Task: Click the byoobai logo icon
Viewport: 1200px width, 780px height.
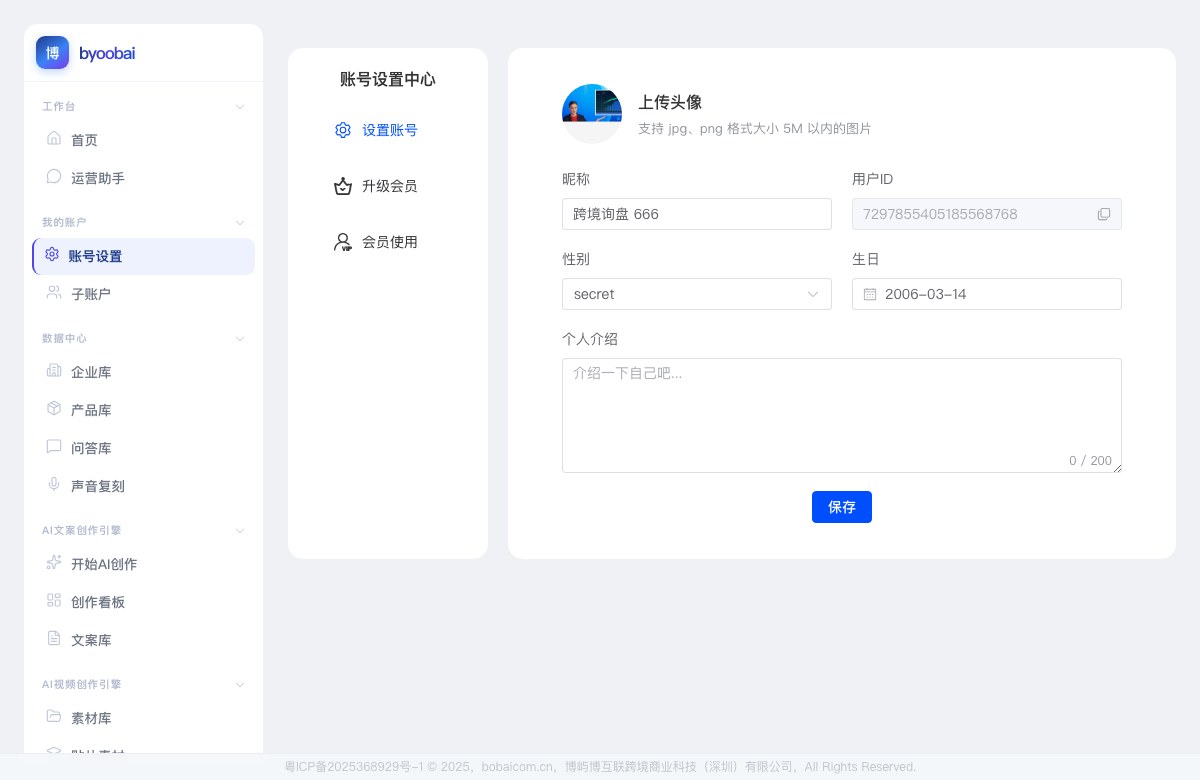Action: (52, 53)
